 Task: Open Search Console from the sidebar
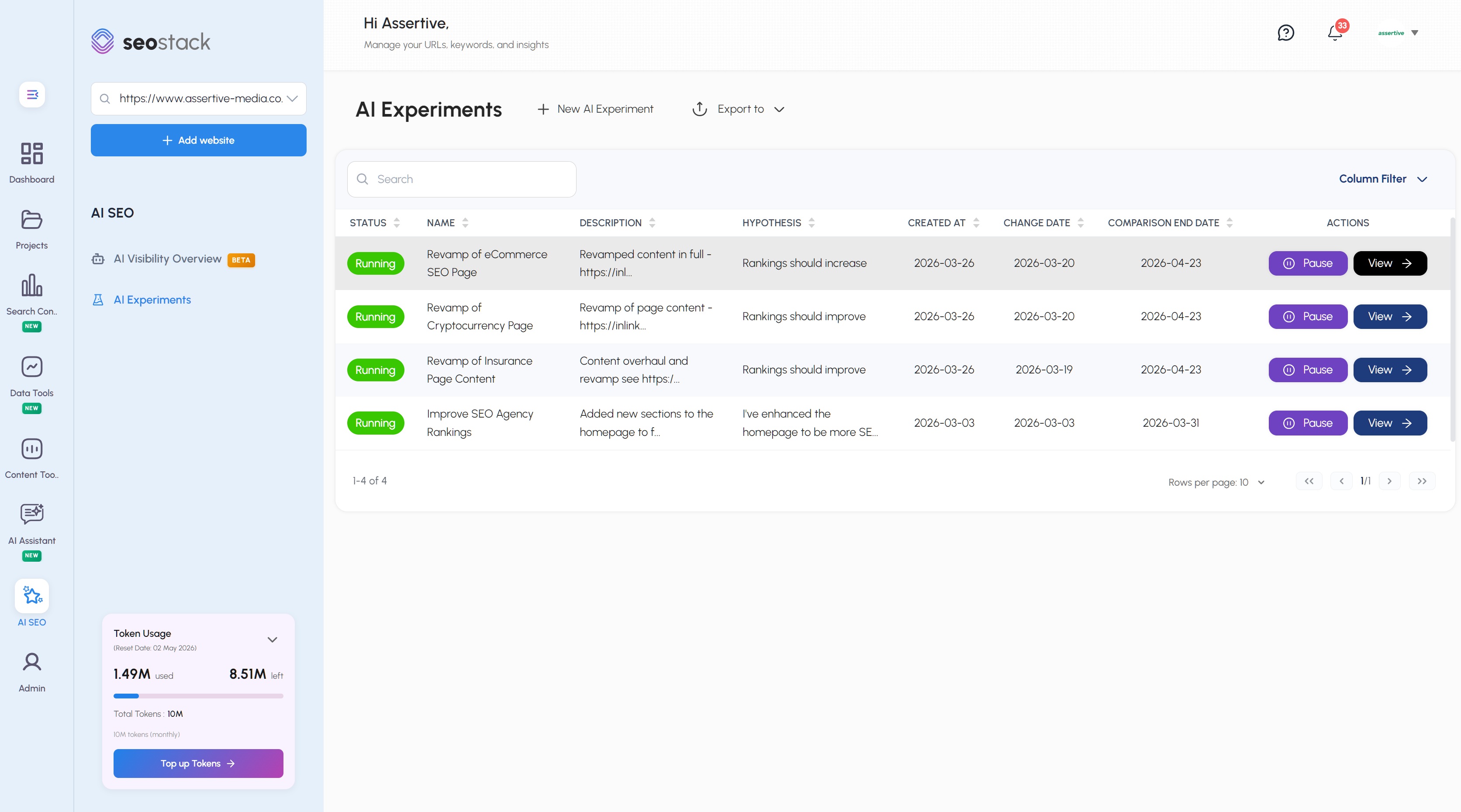[32, 295]
